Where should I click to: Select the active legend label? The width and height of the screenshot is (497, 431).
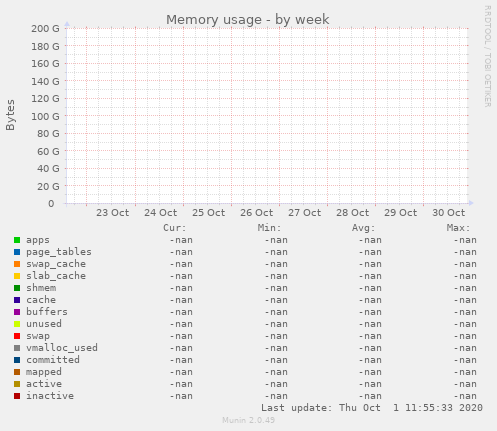pos(44,384)
